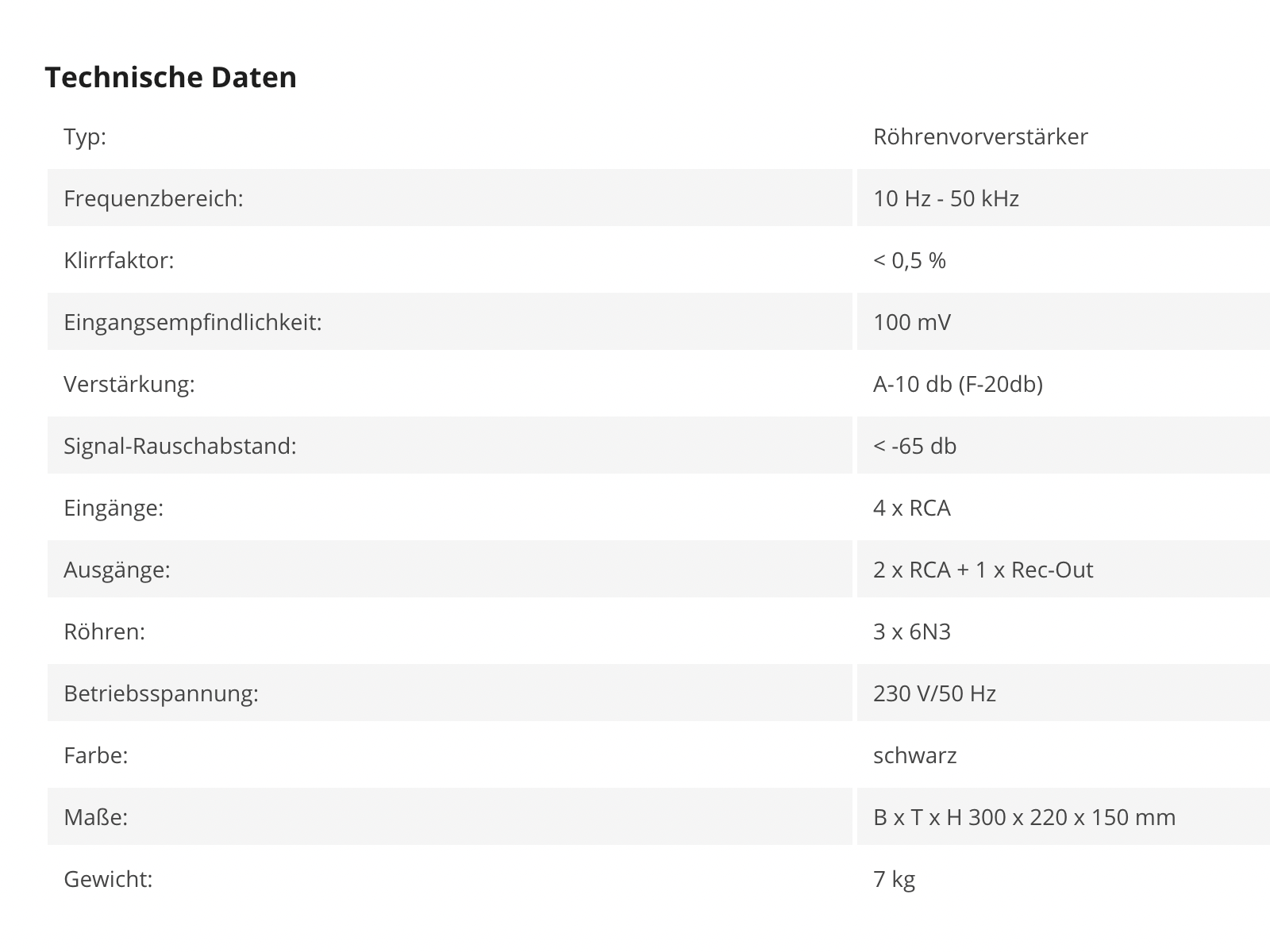Viewport: 1270px width, 952px height.
Task: Click the Eingangsempfindlichkeit label
Action: coord(193,322)
